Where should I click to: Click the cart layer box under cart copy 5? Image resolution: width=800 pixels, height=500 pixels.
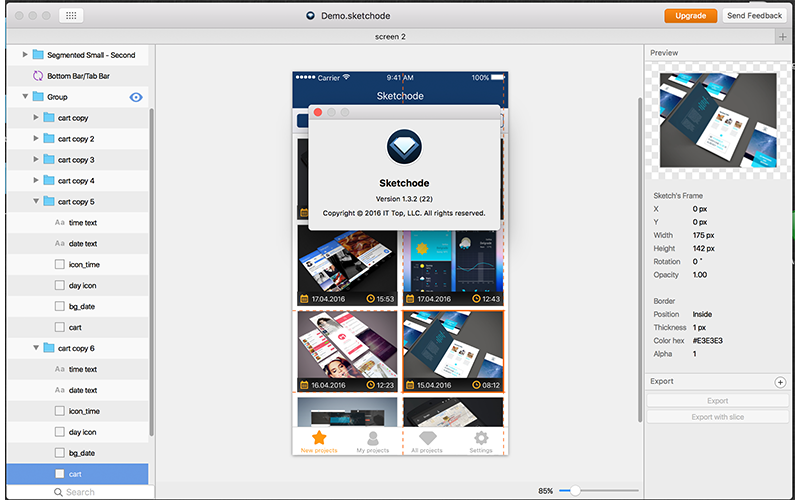60,327
